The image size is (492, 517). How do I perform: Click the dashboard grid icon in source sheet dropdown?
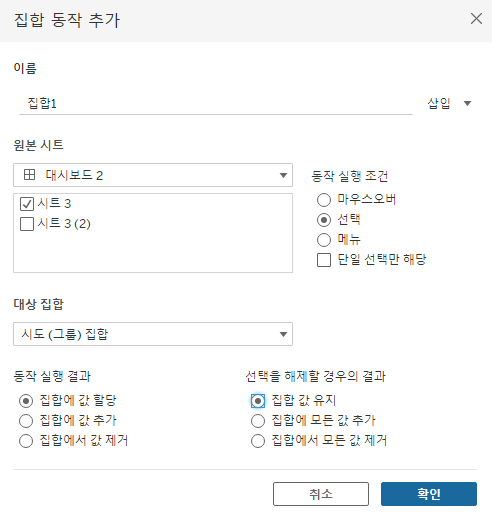pyautogui.click(x=29, y=175)
